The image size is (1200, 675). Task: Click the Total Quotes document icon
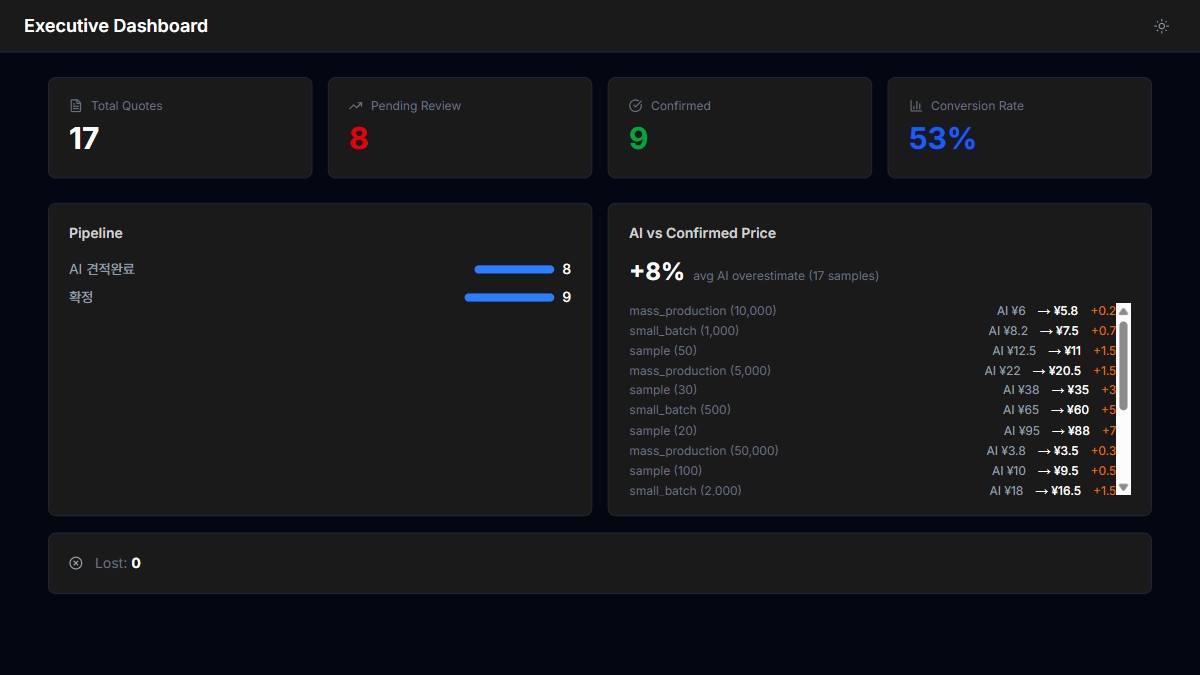(76, 106)
